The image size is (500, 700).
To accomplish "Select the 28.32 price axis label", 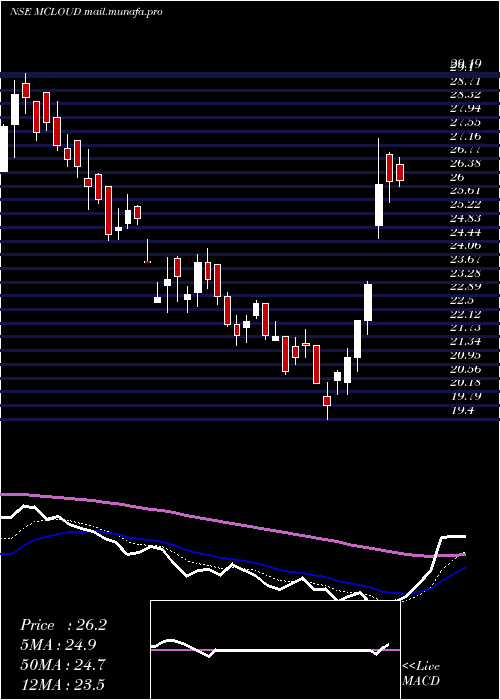I will pyautogui.click(x=465, y=95).
